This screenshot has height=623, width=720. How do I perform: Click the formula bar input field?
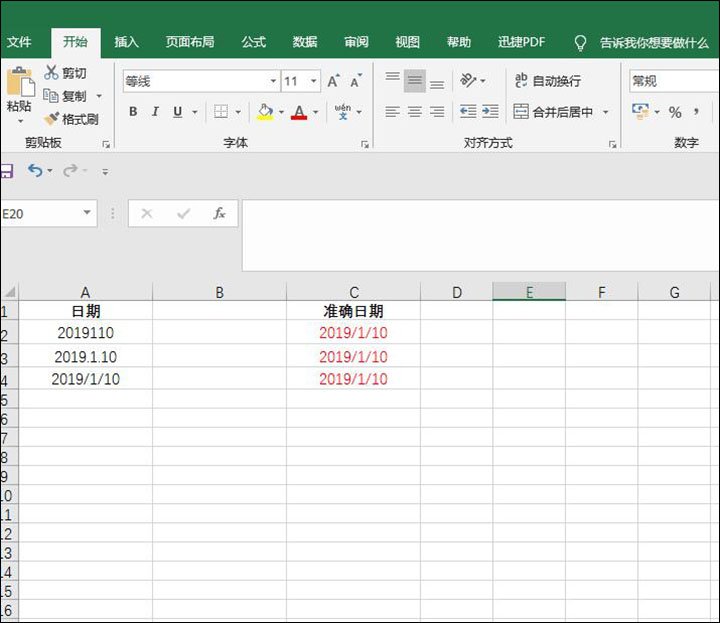480,235
